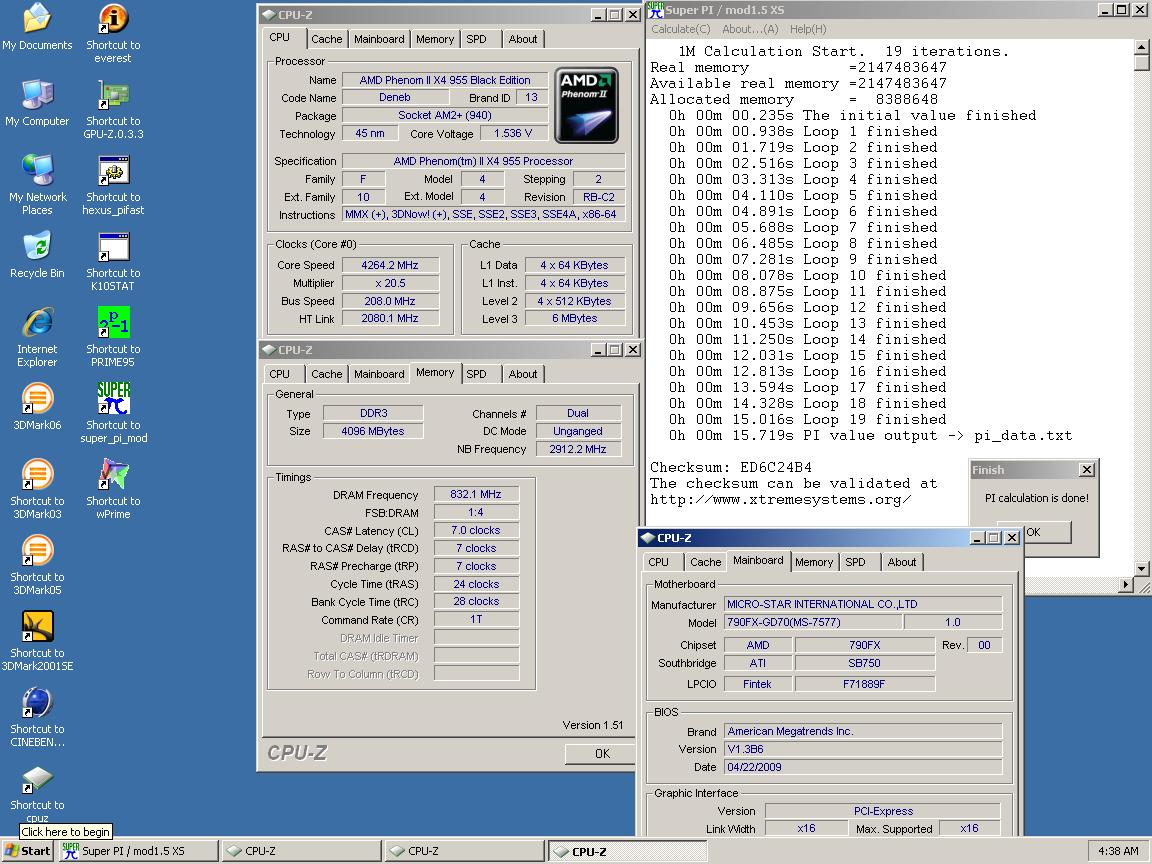Click the memory size value '4096 MBytes'
This screenshot has height=864, width=1152.
[372, 431]
